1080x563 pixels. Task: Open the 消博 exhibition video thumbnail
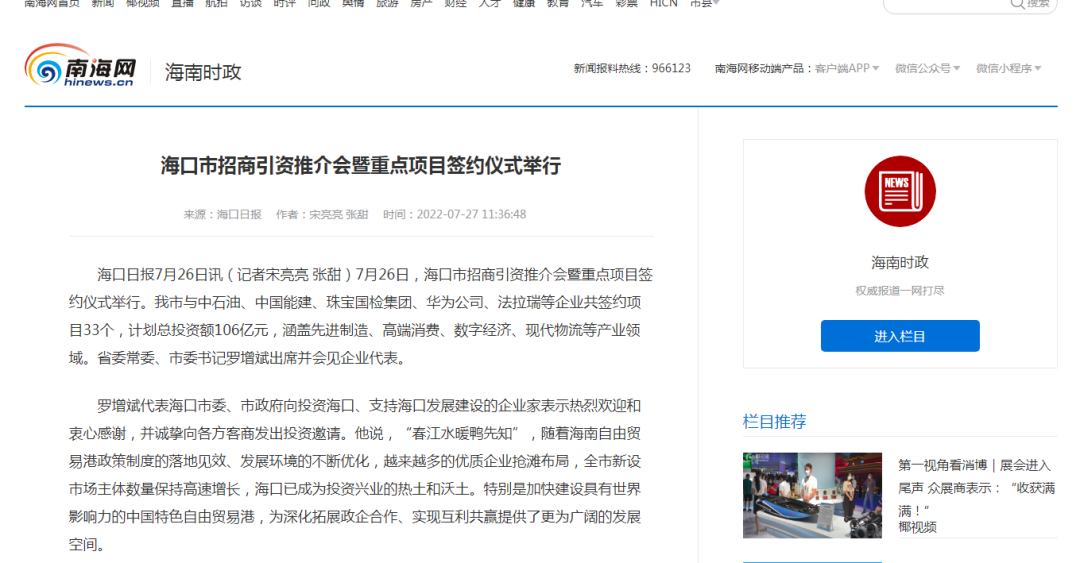812,495
